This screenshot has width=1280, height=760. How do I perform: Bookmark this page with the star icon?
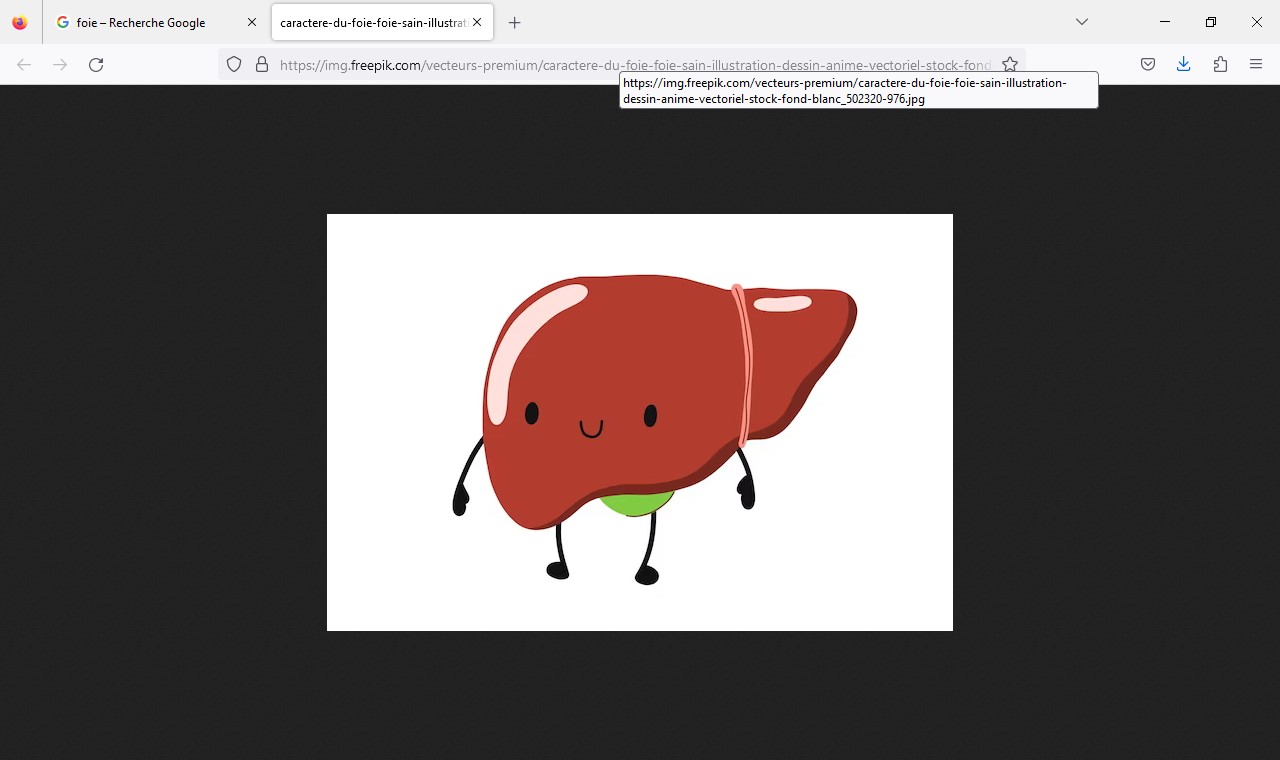tap(1010, 65)
